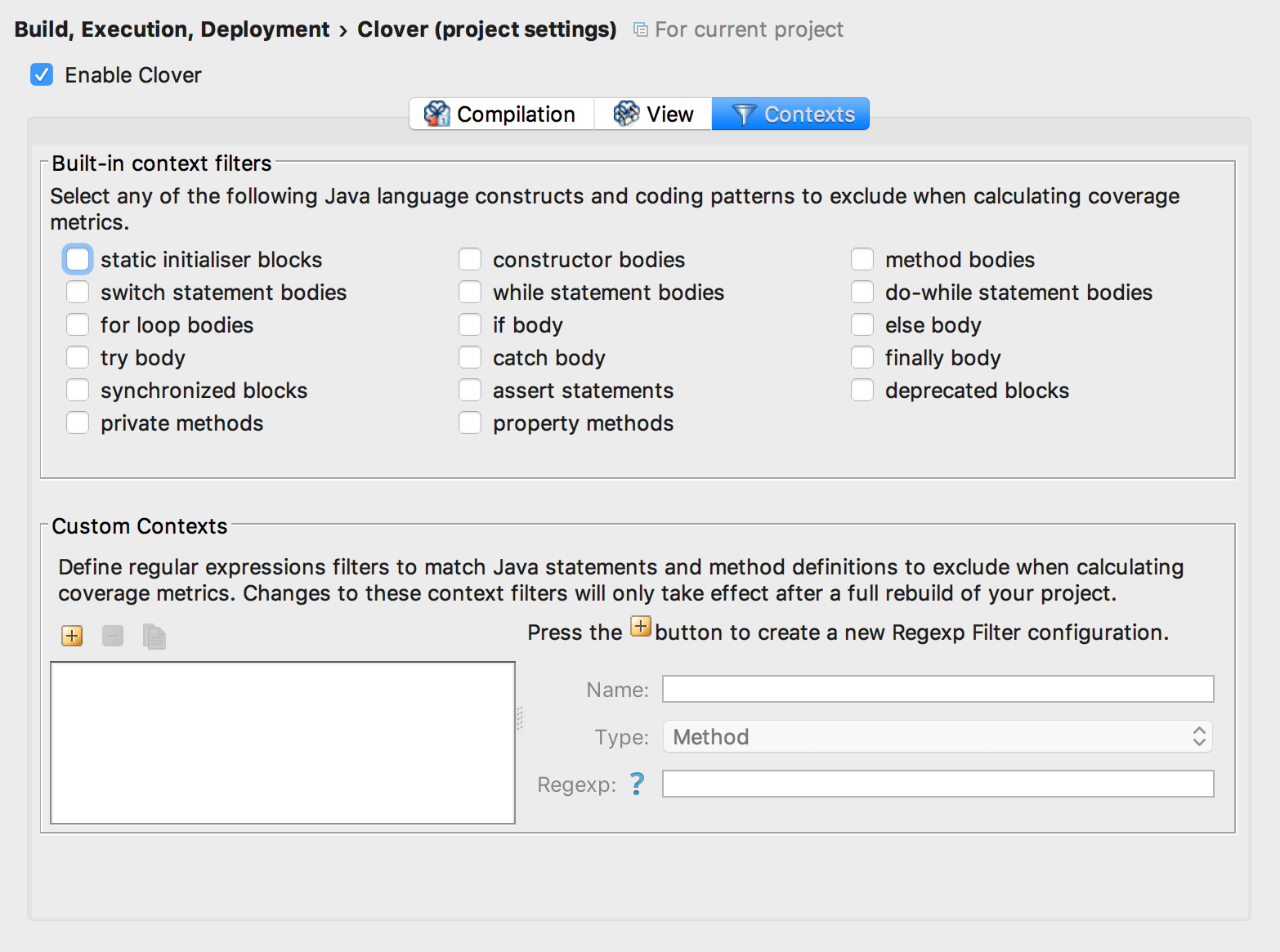Select the Contexts tab
1280x952 pixels.
790,114
